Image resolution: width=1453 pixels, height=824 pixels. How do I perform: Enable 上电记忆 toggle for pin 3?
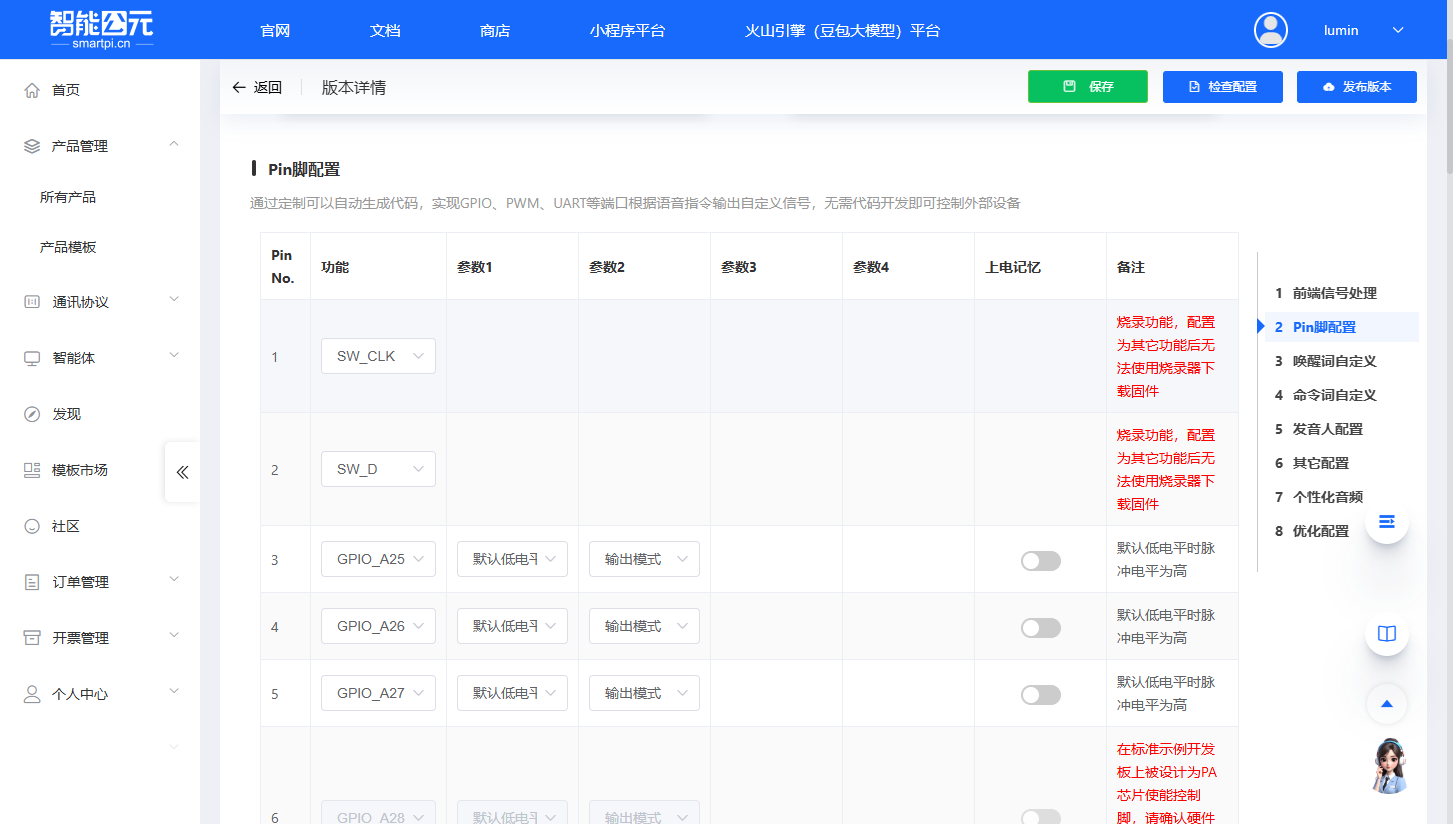tap(1040, 560)
